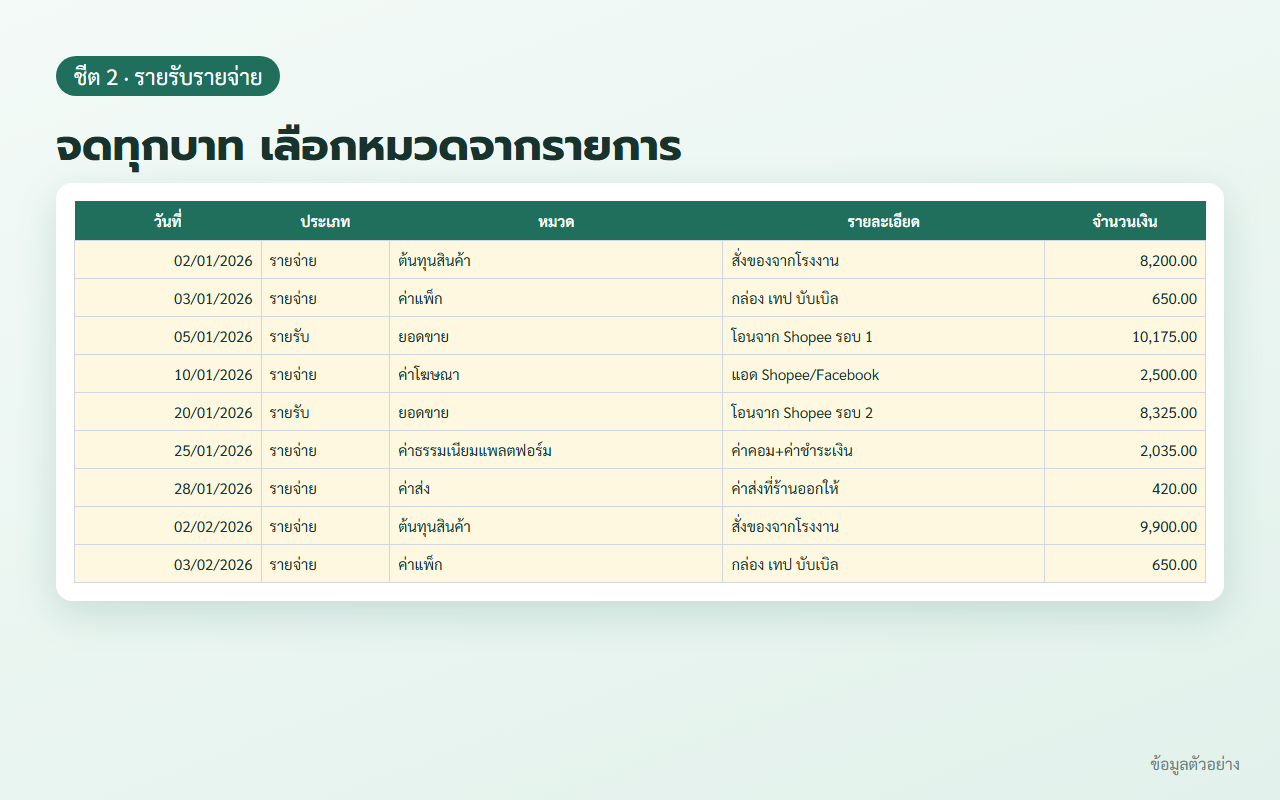
Task: Click ค่าแพ็ก in the 03/01/2026 row
Action: 556,298
